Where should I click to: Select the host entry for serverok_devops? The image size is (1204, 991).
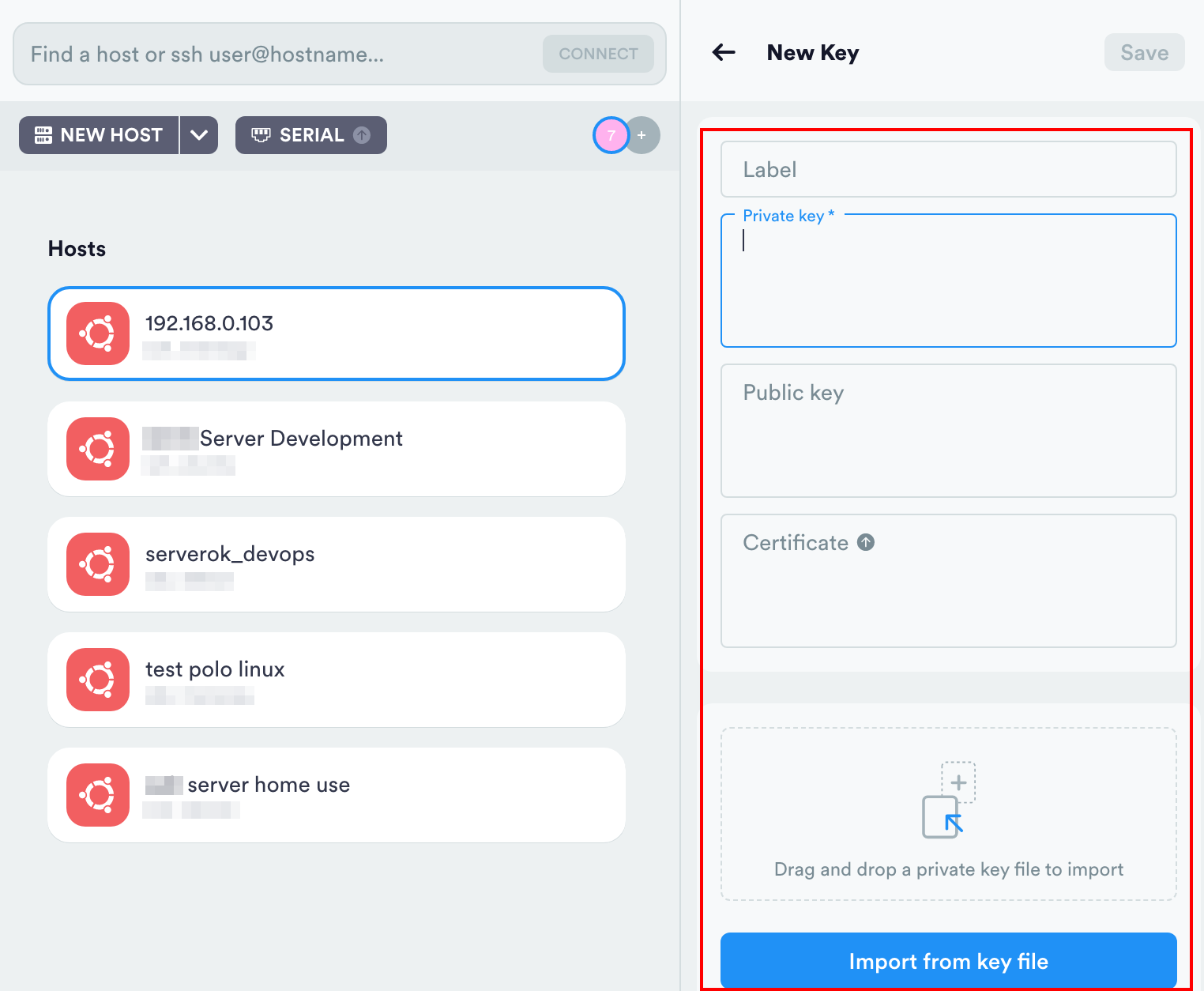[x=336, y=564]
